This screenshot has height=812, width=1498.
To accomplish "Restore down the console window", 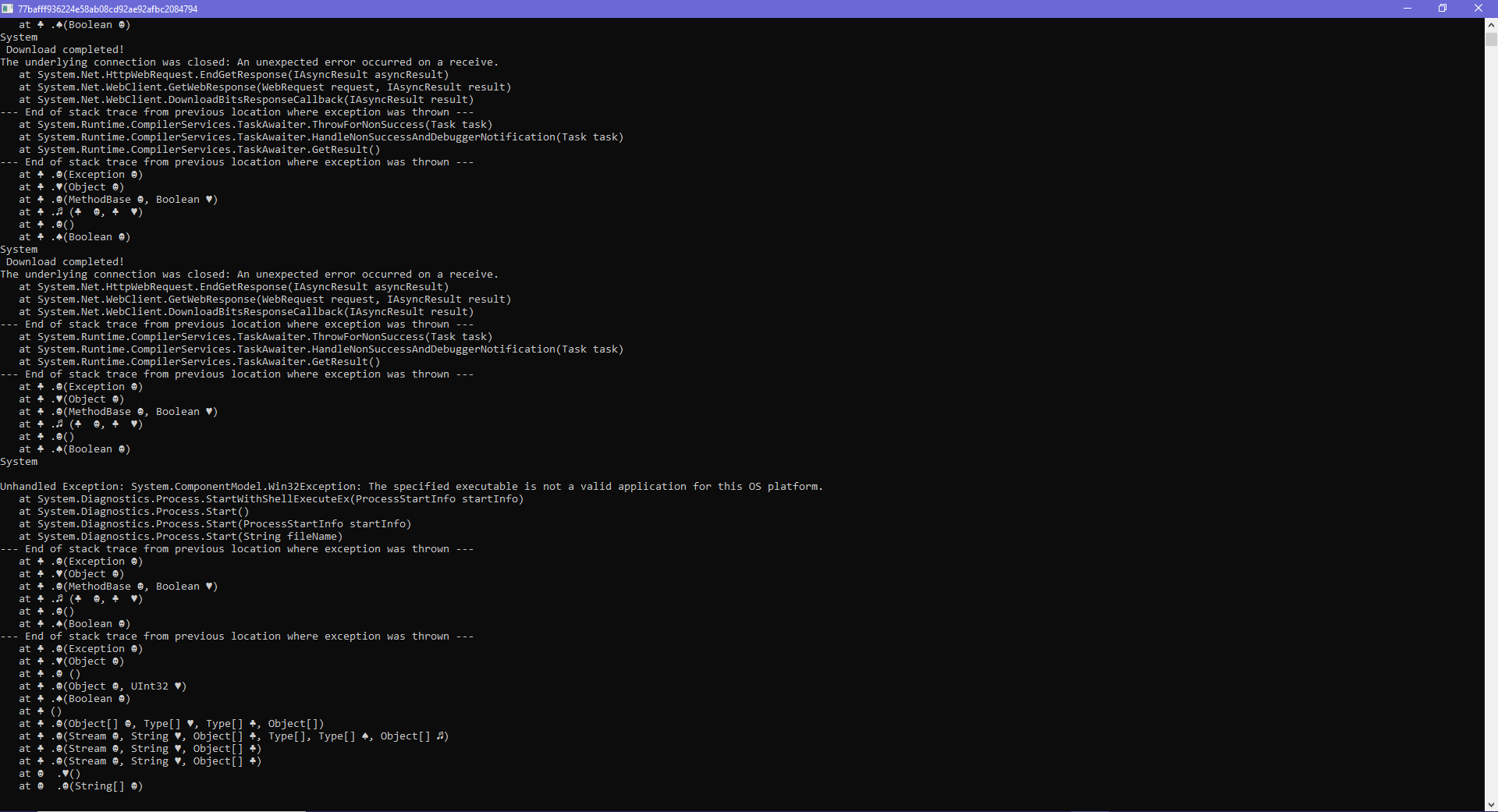I will point(1443,9).
